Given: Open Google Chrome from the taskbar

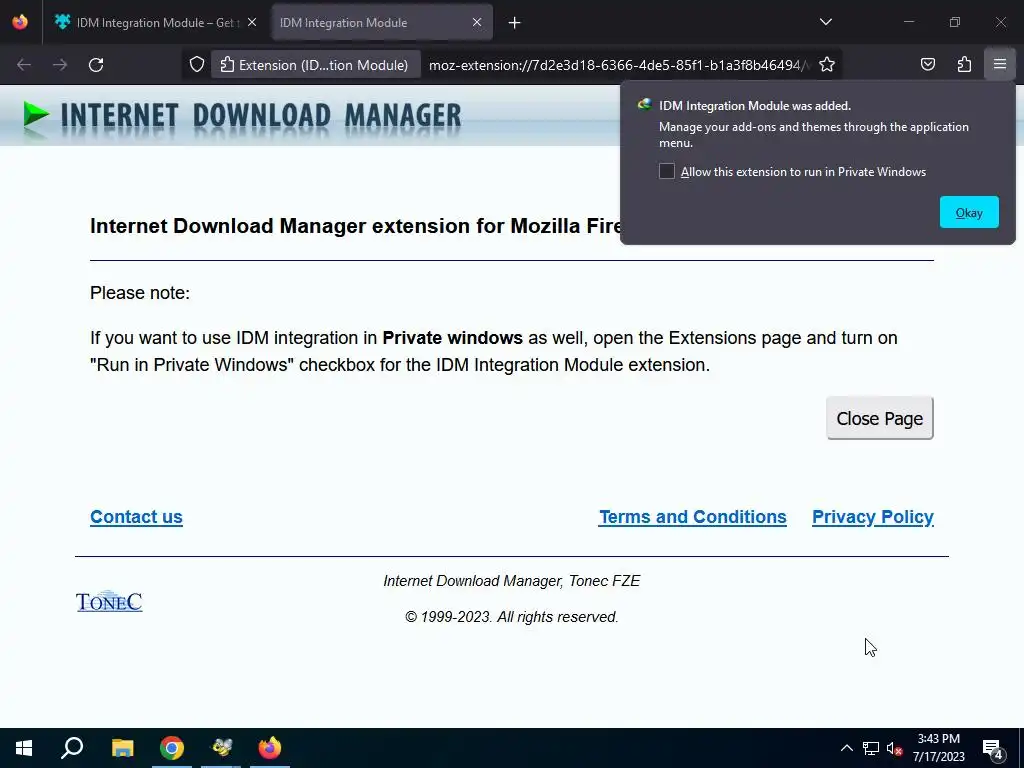Looking at the screenshot, I should click(172, 748).
